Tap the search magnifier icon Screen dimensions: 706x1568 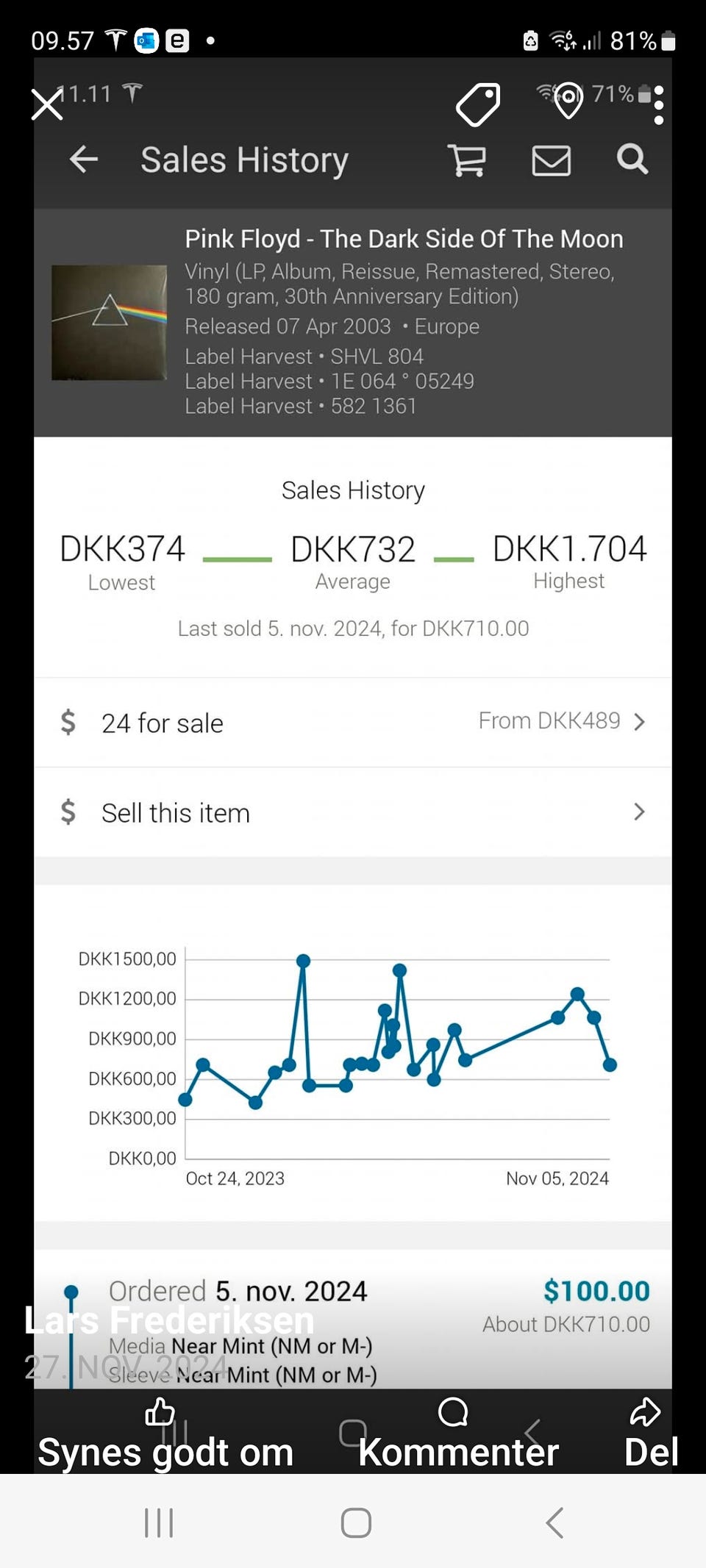632,159
